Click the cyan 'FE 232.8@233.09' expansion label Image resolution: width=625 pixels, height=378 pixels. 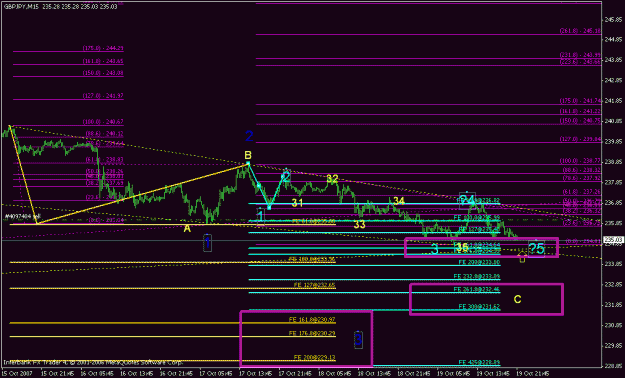(477, 276)
